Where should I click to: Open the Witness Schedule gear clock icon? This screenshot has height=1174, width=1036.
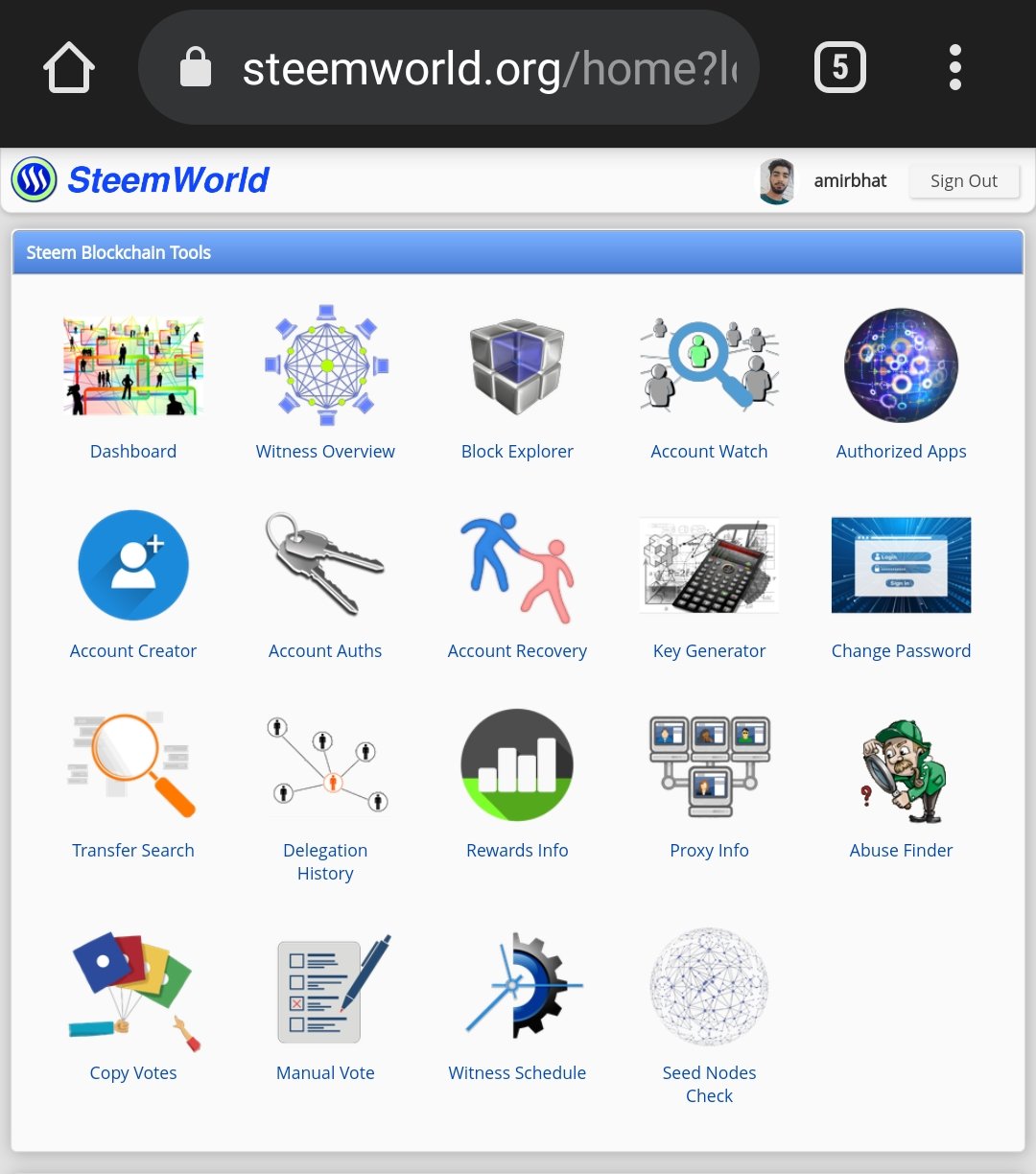tap(523, 986)
